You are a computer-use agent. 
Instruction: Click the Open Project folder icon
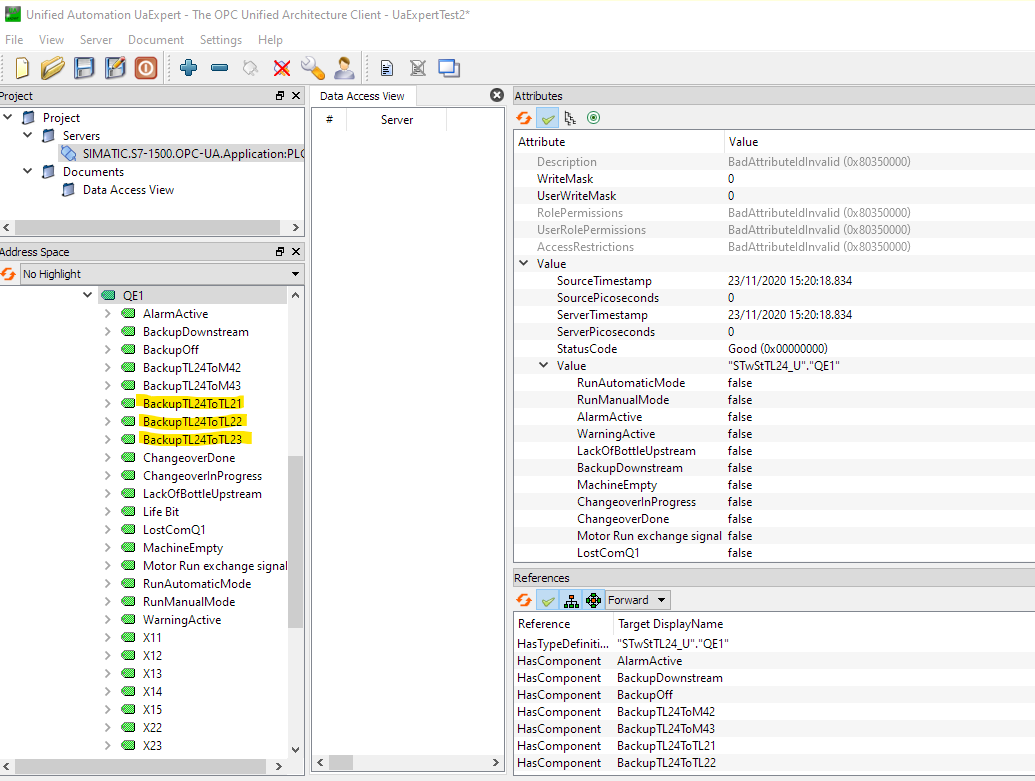tap(53, 67)
